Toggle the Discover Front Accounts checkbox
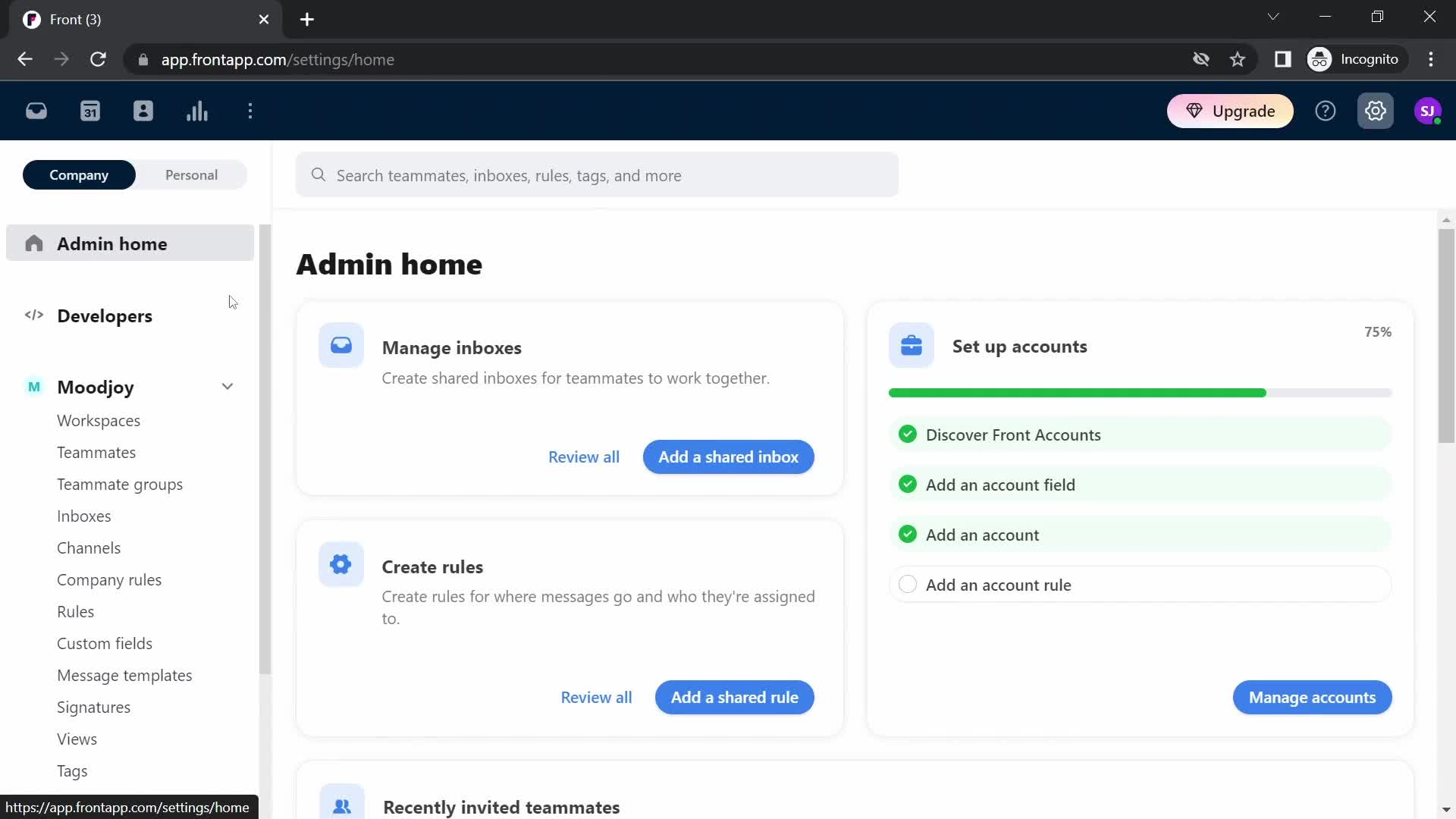Screen dimensions: 1456x819 (907, 434)
